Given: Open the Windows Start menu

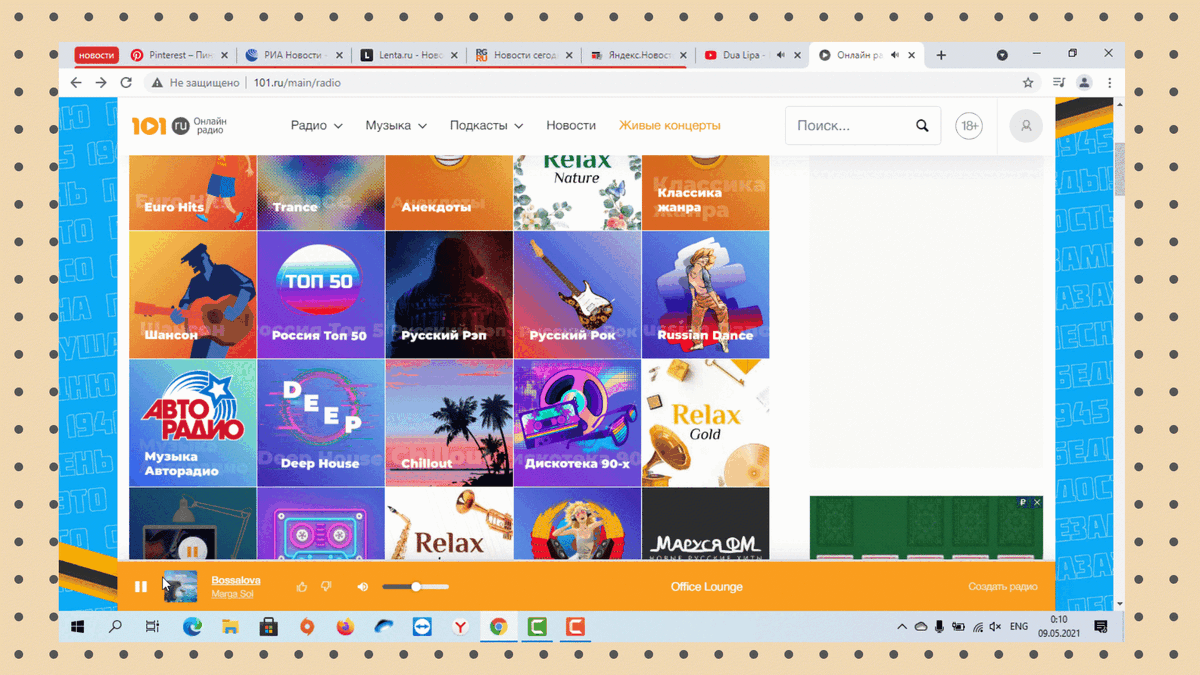Looking at the screenshot, I should [x=78, y=627].
